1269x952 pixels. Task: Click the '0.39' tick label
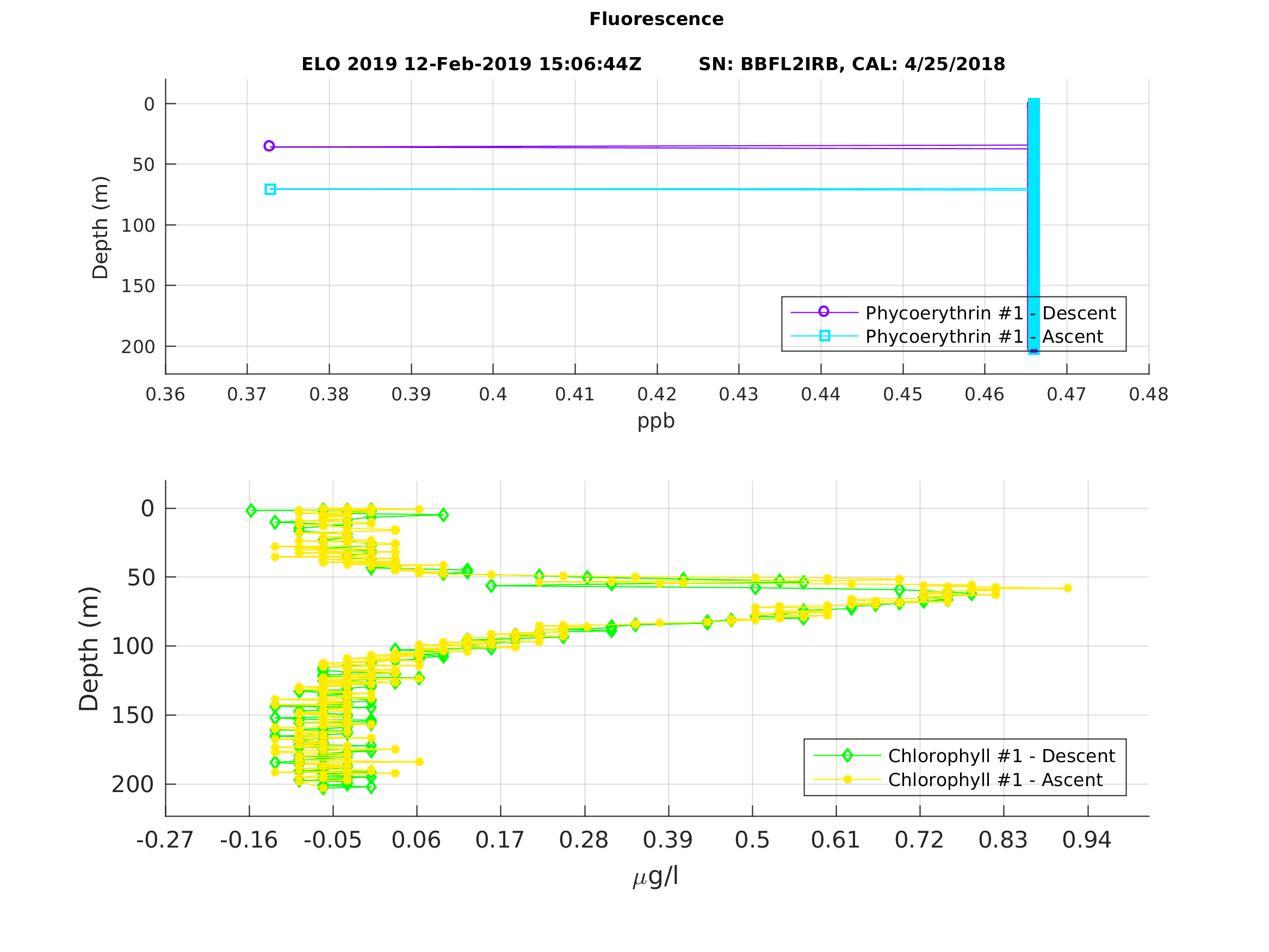[x=411, y=395]
